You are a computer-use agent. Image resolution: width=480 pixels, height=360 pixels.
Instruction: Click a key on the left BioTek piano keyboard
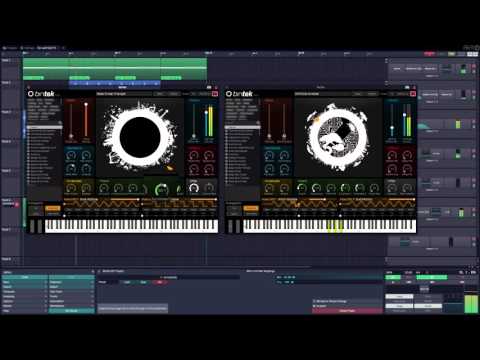tap(131, 226)
